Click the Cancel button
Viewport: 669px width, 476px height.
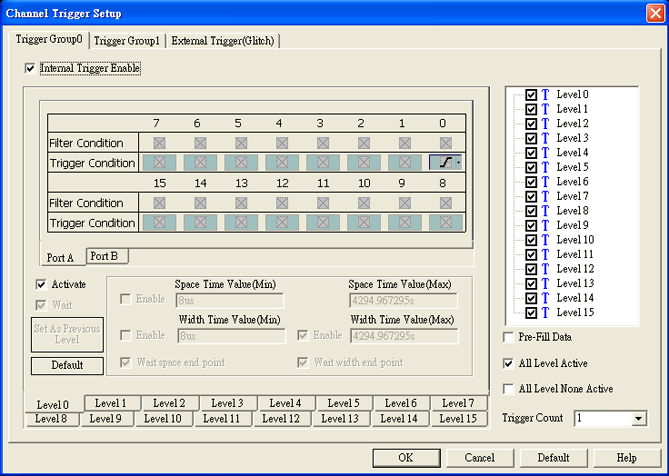(480, 458)
